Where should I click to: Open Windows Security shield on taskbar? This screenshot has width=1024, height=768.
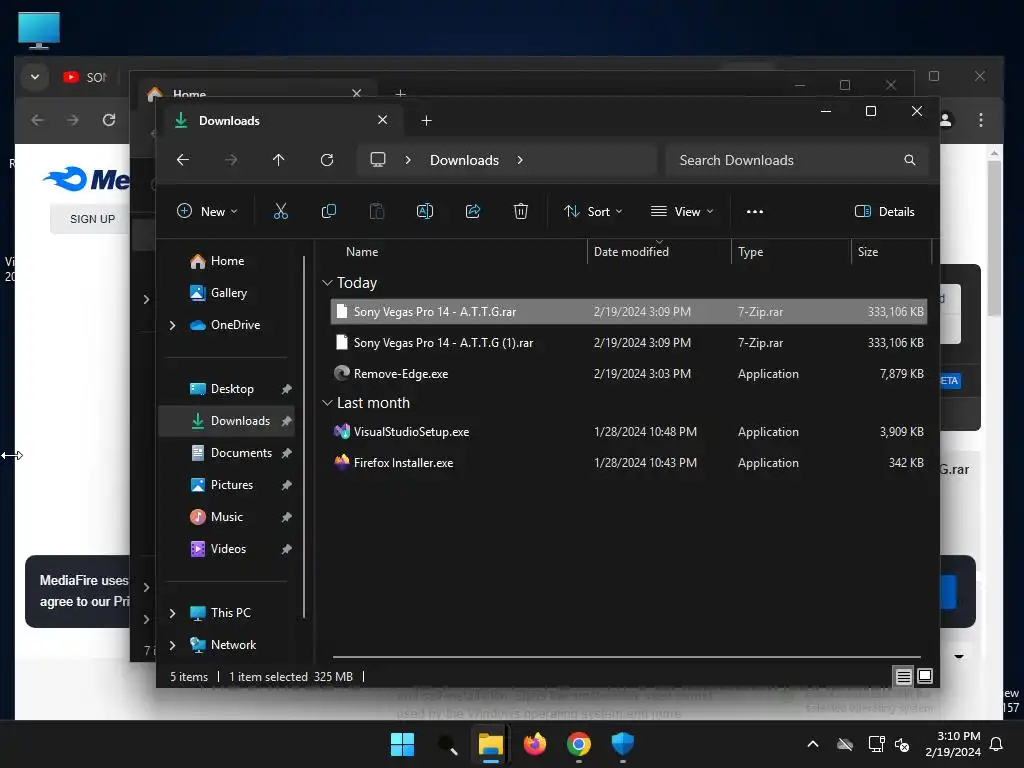pyautogui.click(x=622, y=744)
